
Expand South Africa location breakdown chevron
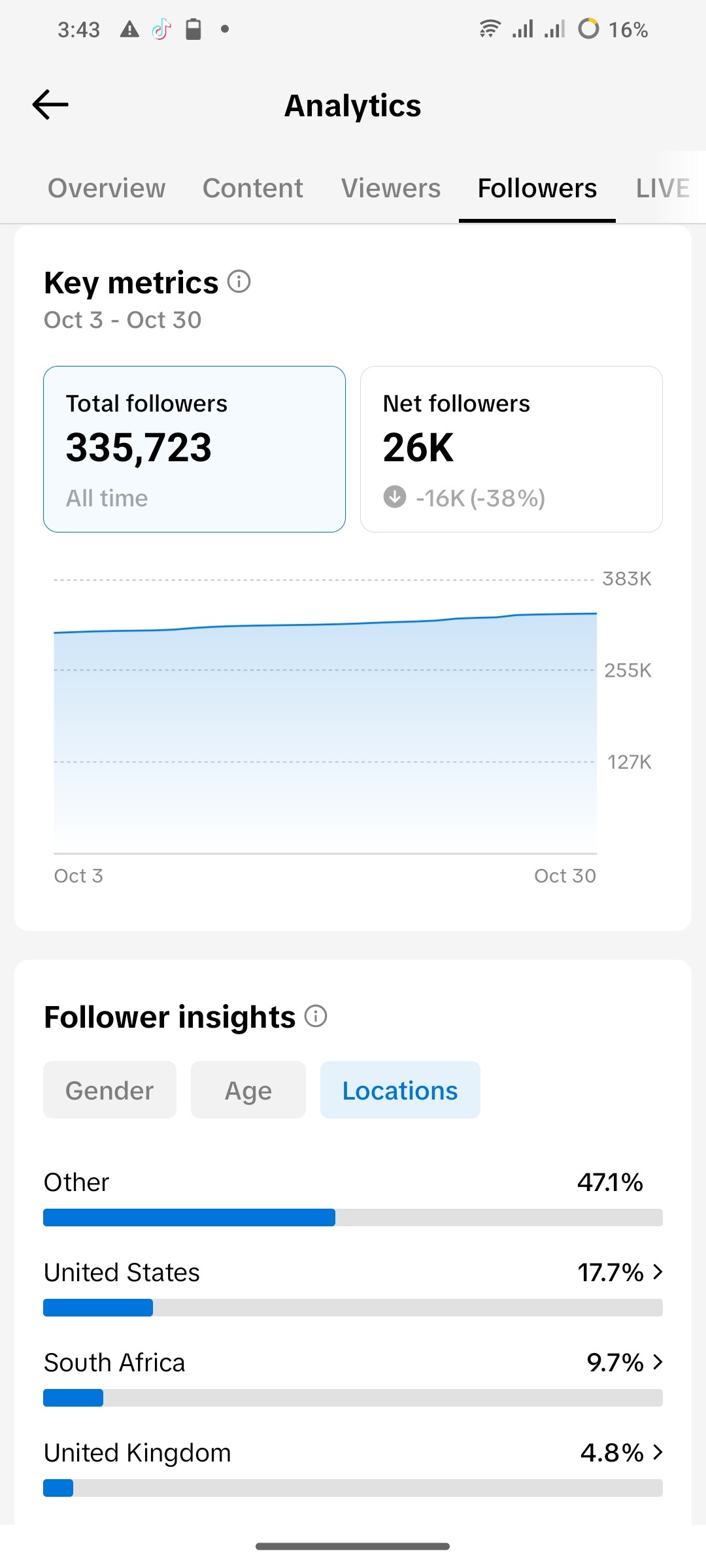658,1362
